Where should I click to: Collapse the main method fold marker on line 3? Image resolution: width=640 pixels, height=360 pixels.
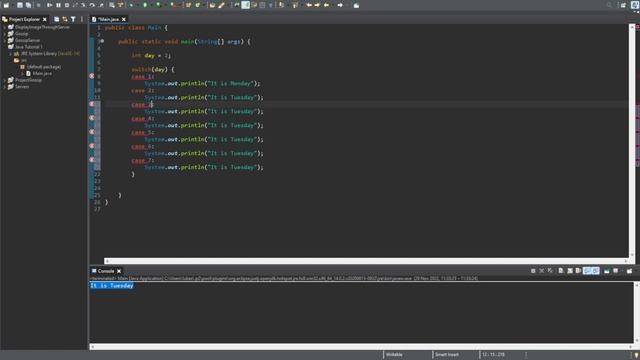click(x=102, y=41)
